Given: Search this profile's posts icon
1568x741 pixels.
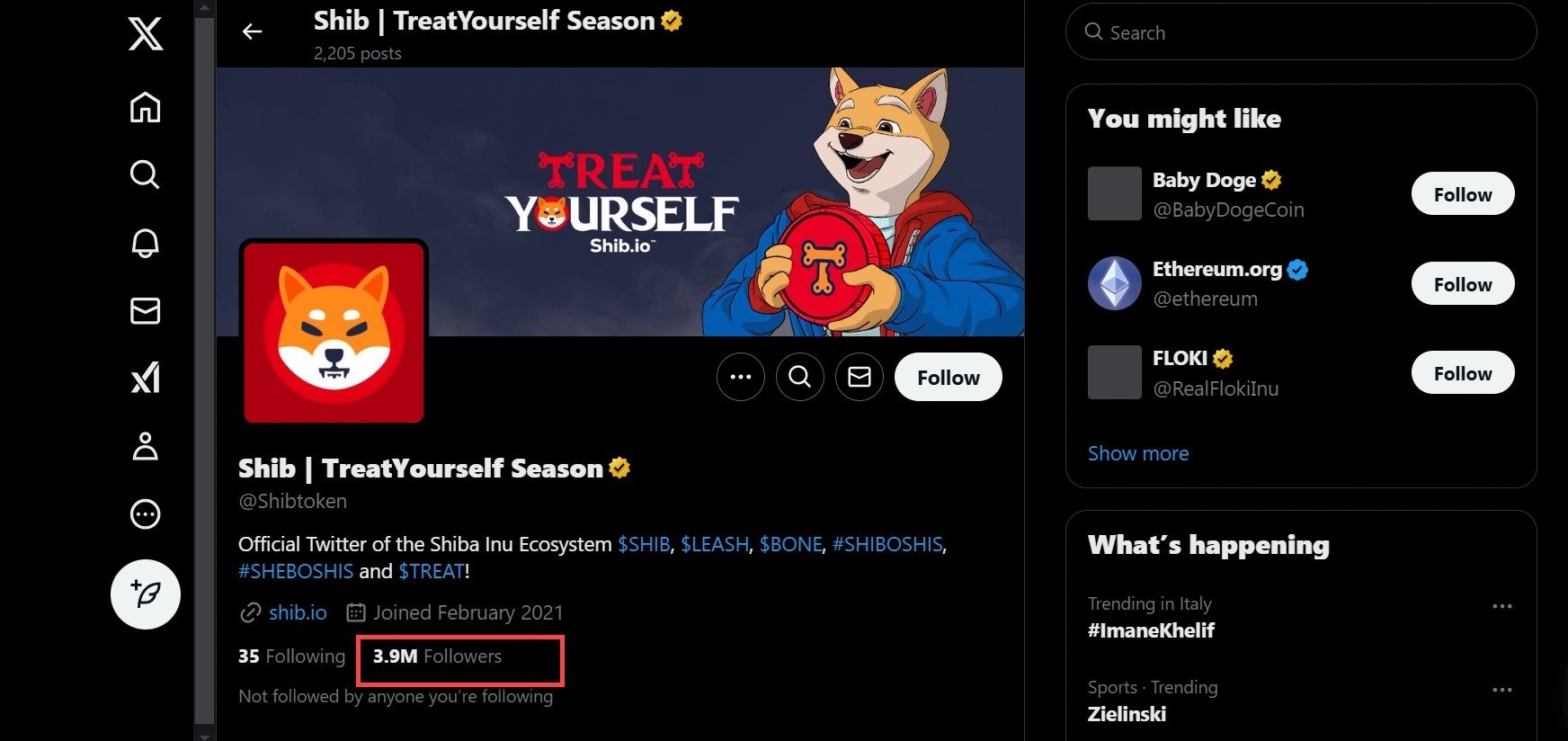Looking at the screenshot, I should [x=799, y=377].
